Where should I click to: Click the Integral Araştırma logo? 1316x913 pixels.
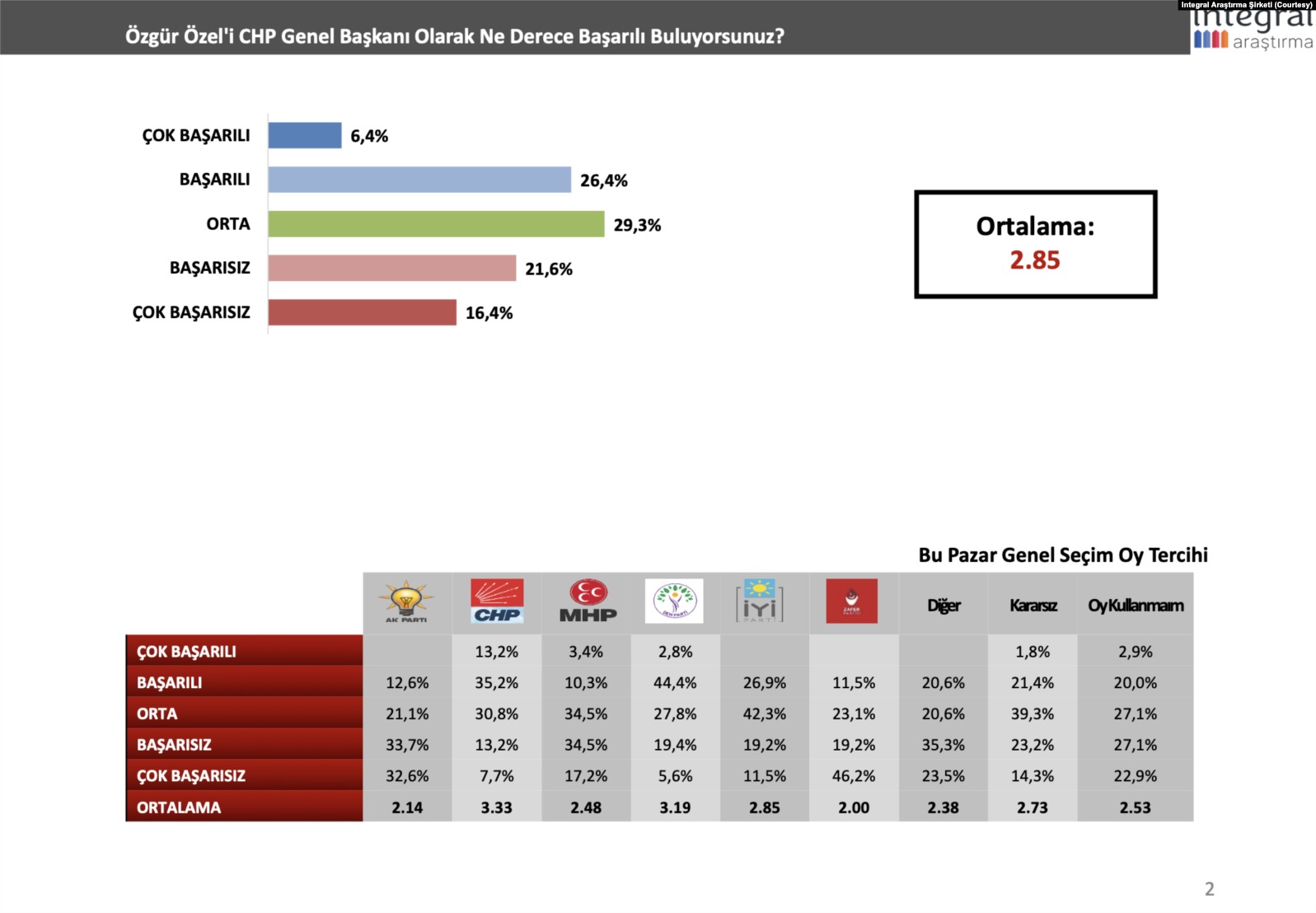(x=1253, y=31)
